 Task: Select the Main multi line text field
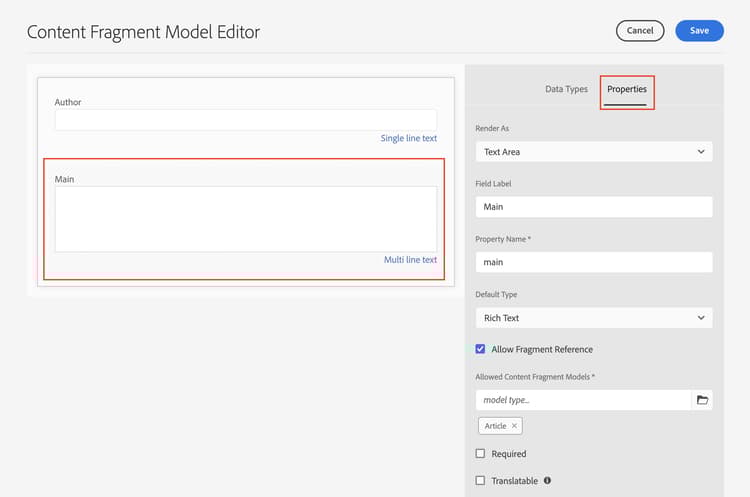[x=245, y=218]
